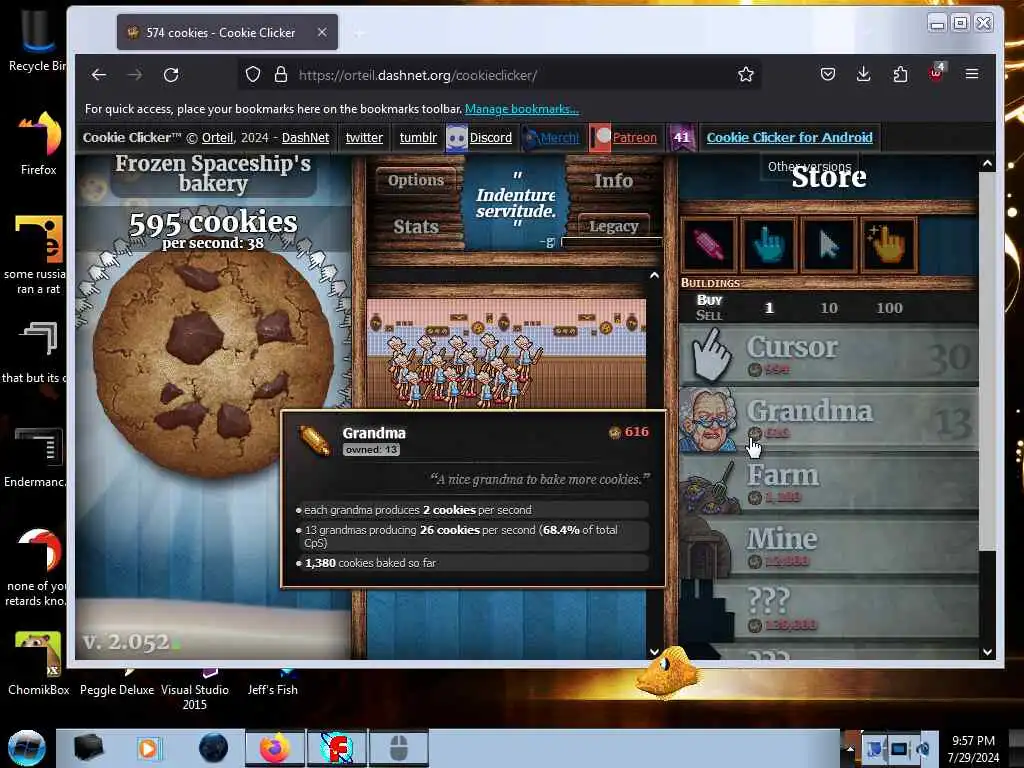This screenshot has width=1024, height=768.
Task: Purchase a Mine building
Action: pyautogui.click(x=829, y=547)
